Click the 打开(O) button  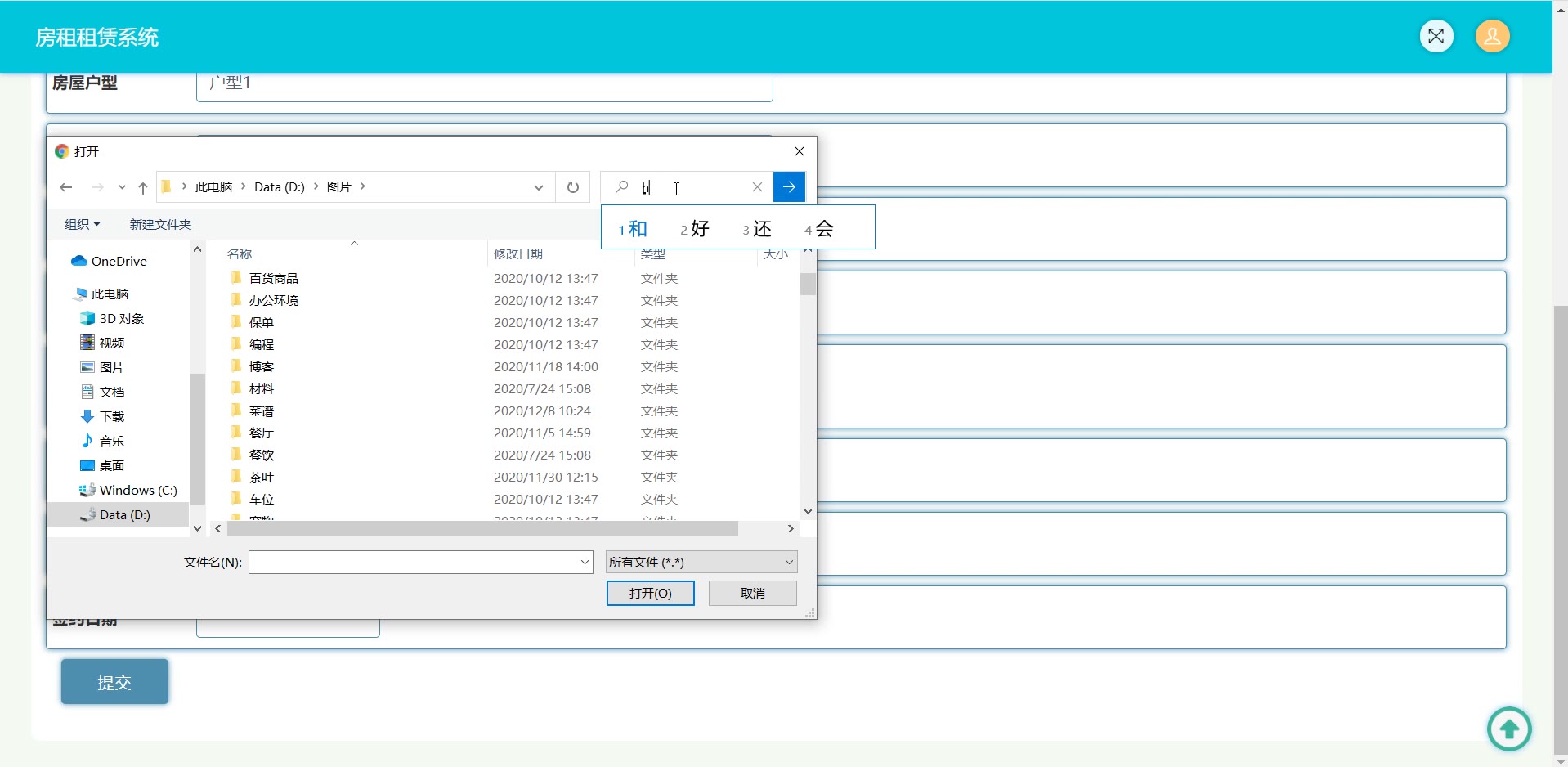pos(650,593)
